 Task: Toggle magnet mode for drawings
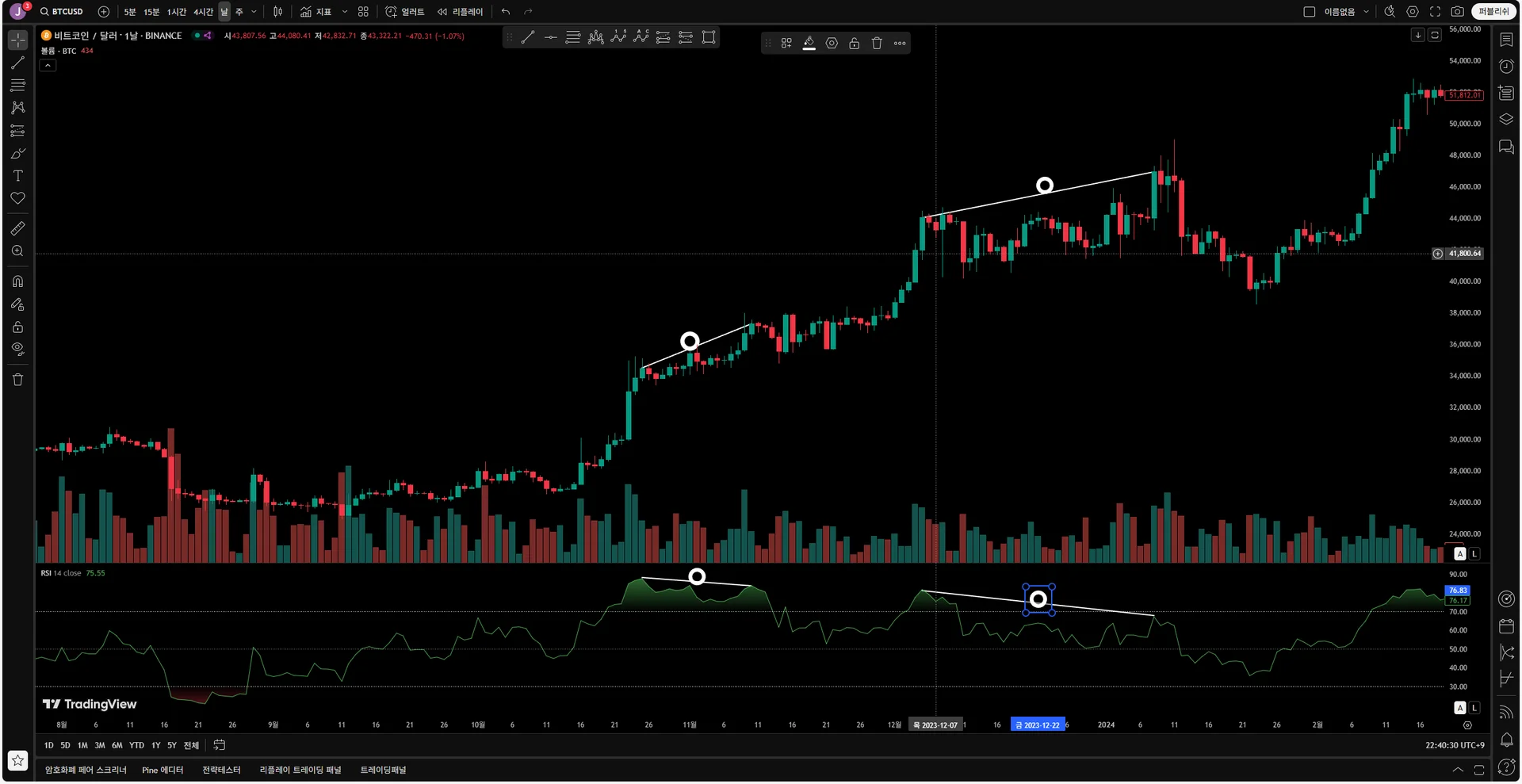(x=17, y=281)
